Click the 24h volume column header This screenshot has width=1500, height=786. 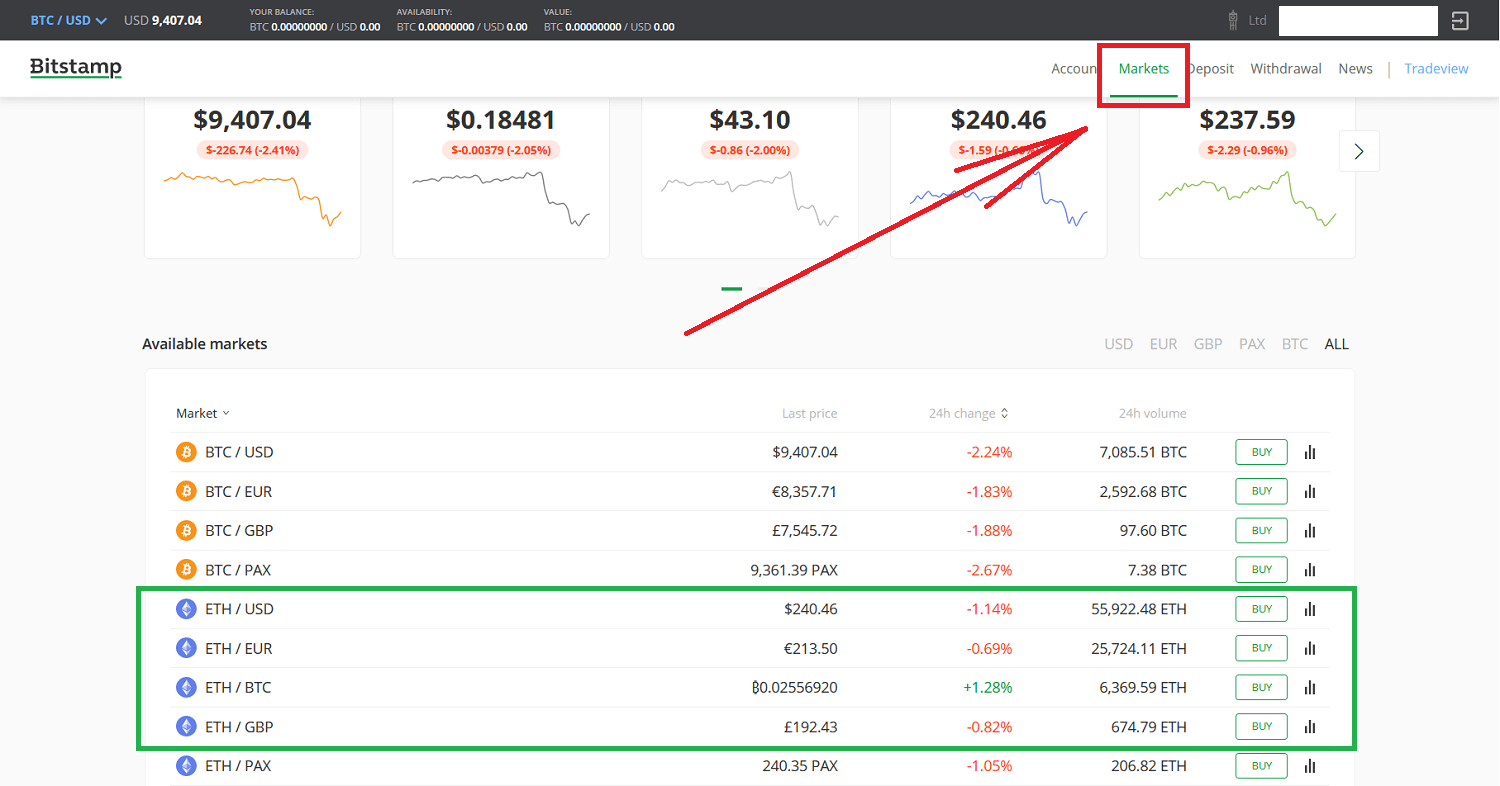[1153, 413]
